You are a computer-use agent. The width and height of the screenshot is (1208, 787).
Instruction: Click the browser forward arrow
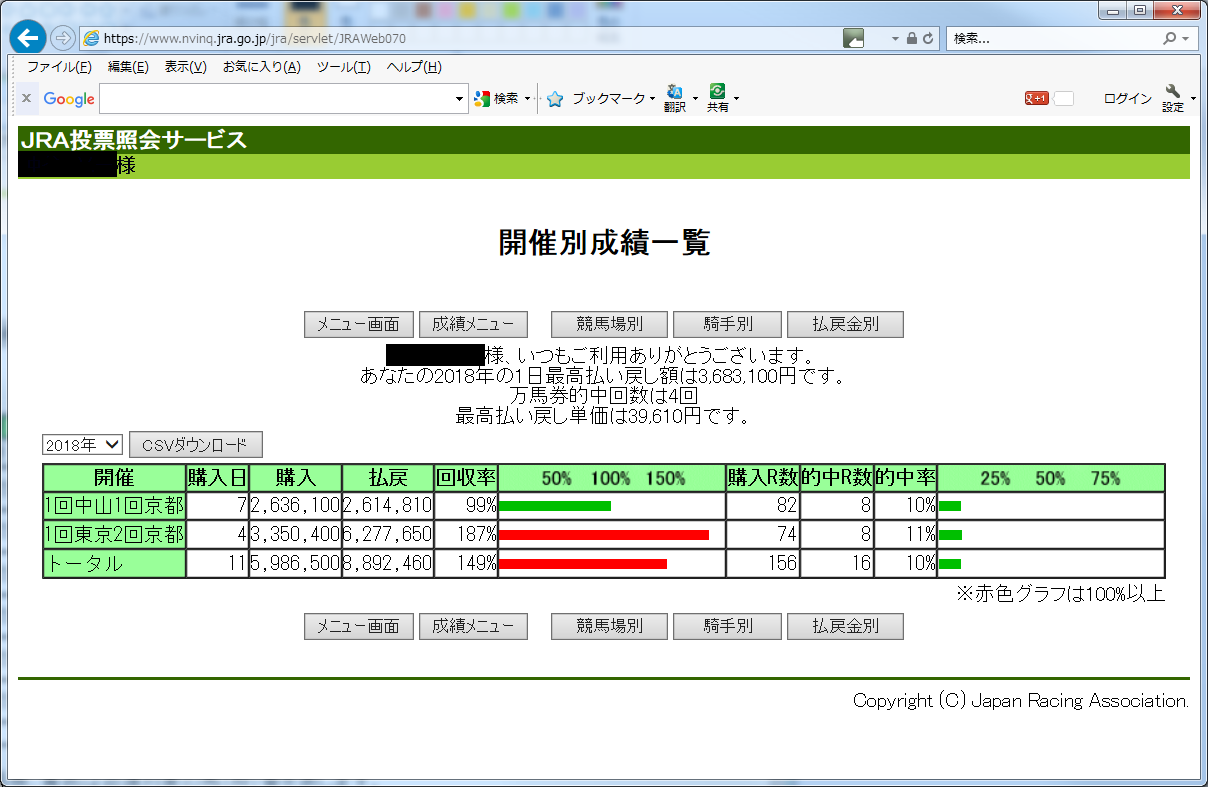click(x=62, y=38)
